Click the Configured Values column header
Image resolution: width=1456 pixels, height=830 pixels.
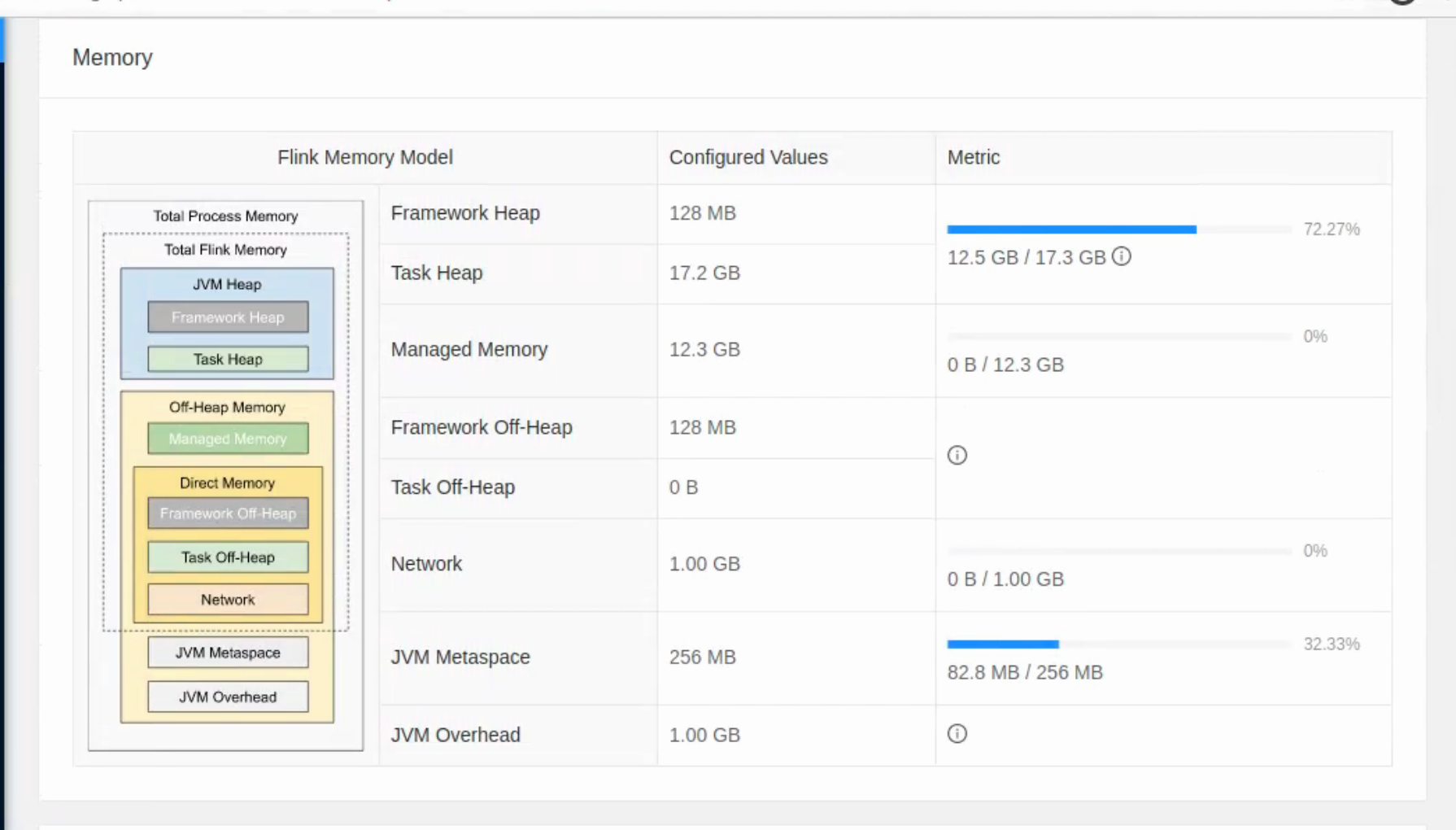point(748,157)
